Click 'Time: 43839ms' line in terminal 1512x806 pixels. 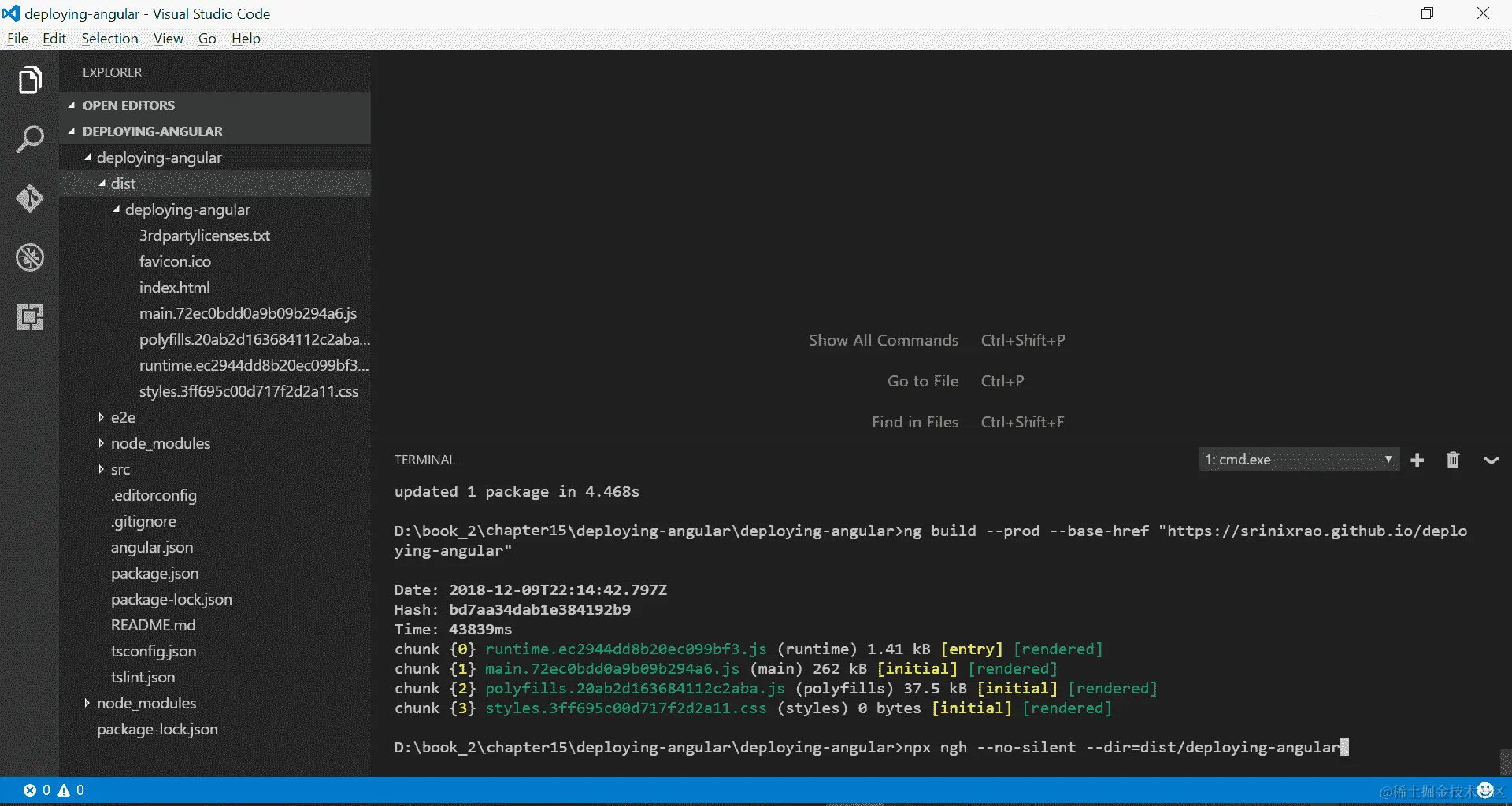pos(453,629)
